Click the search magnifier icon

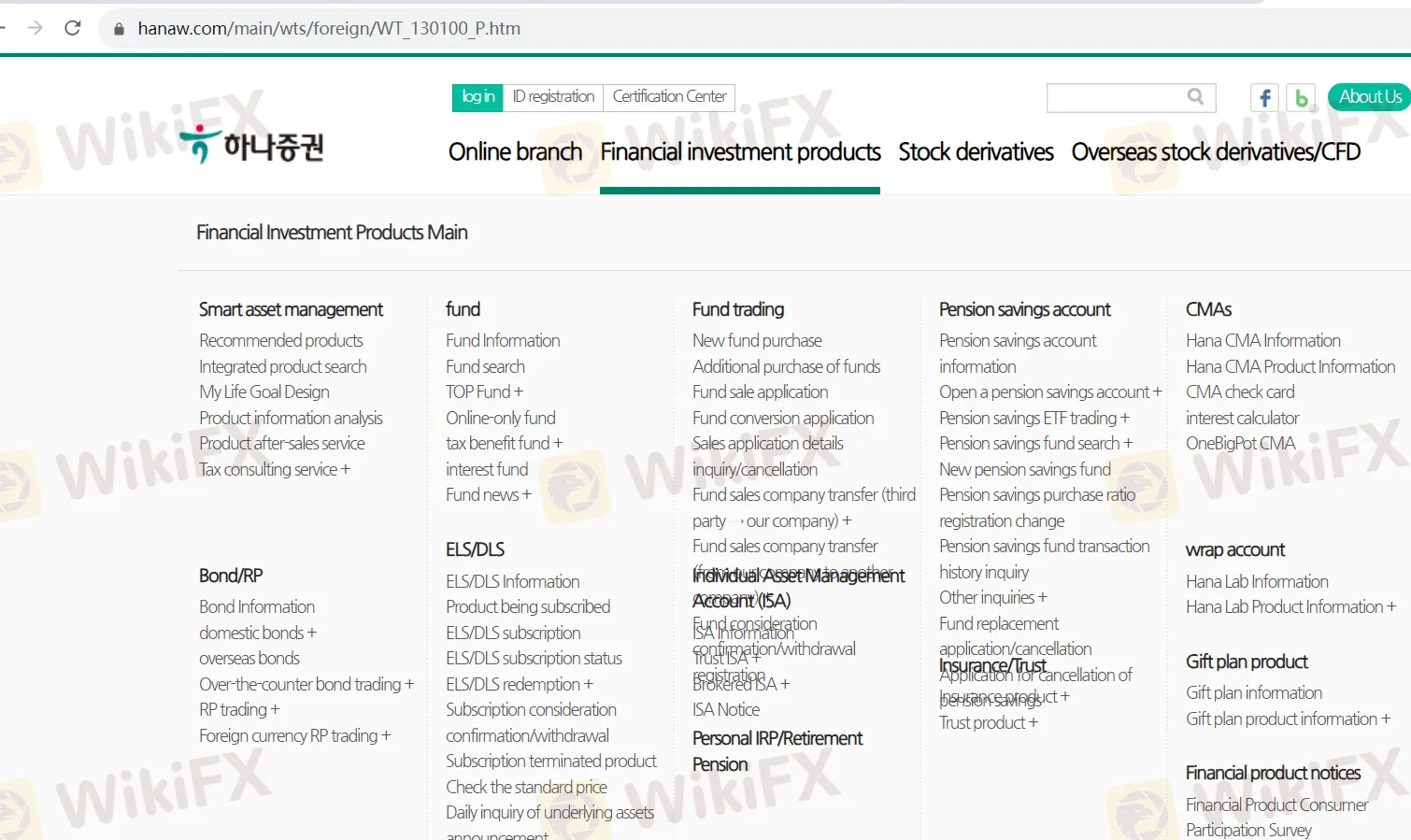(x=1196, y=97)
